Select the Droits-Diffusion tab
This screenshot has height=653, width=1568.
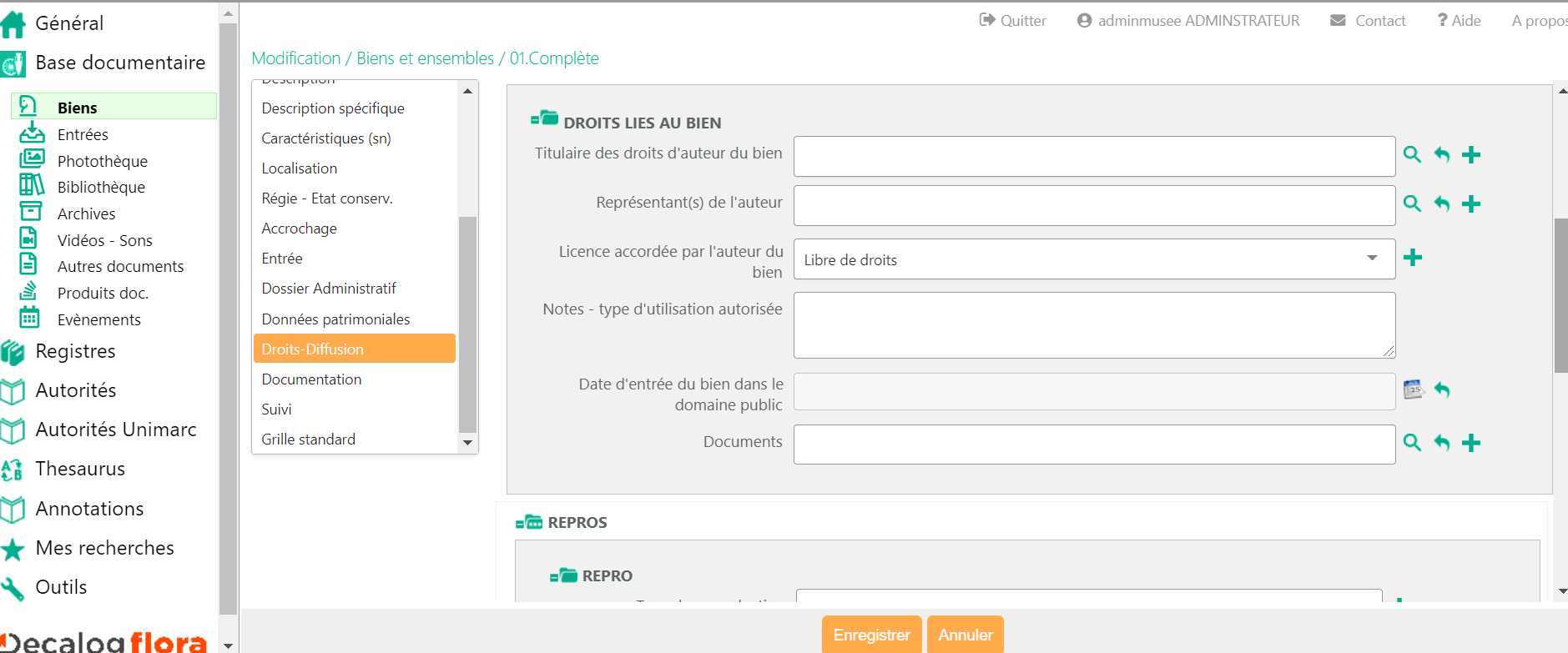coord(355,349)
